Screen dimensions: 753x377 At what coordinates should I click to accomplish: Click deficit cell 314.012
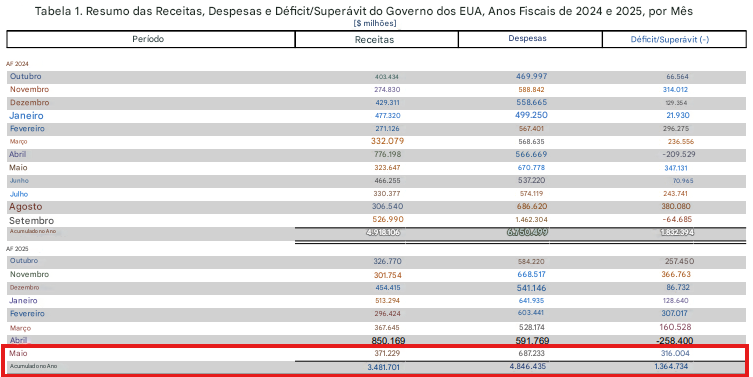click(x=675, y=89)
